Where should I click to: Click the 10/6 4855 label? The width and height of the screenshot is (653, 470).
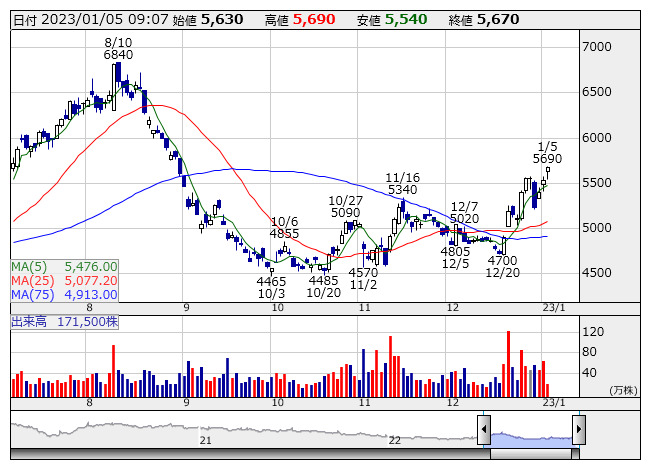284,228
